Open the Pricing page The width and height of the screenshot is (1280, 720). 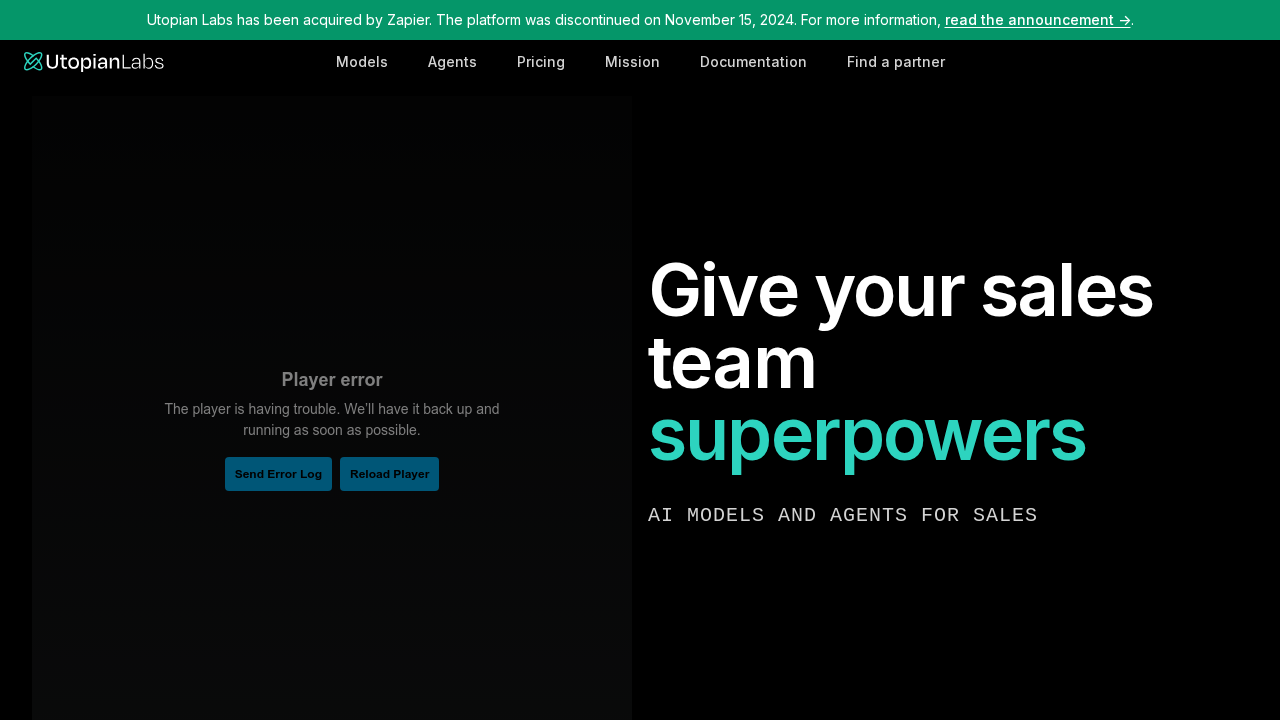540,62
